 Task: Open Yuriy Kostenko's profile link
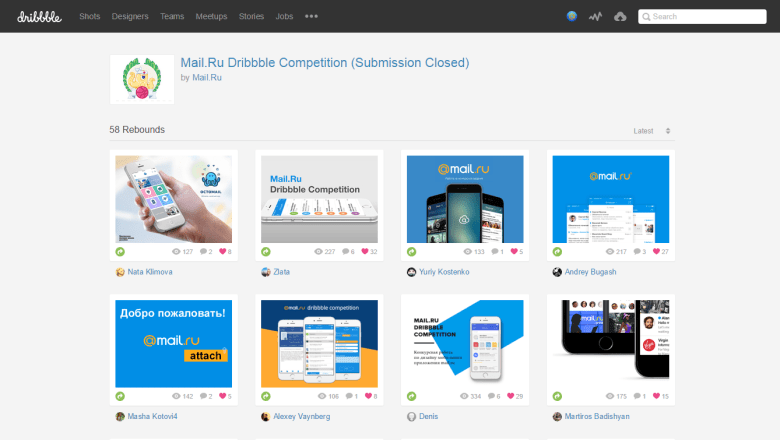click(x=444, y=272)
